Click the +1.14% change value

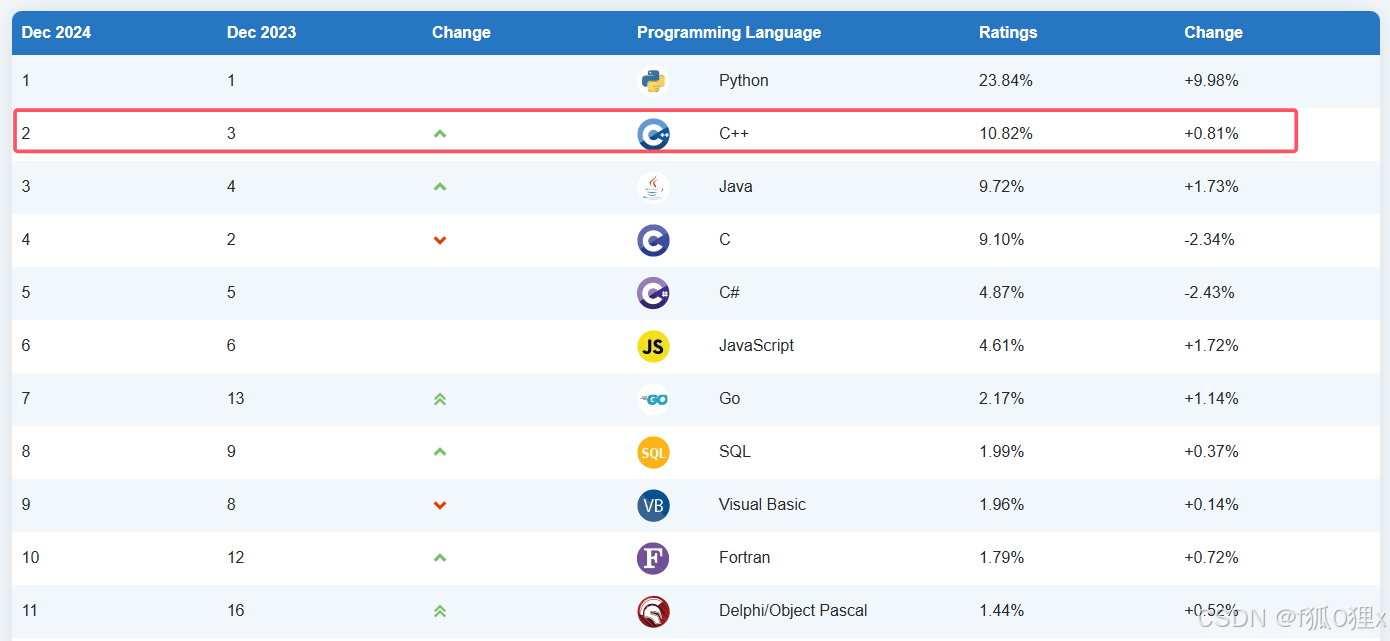pos(1212,398)
